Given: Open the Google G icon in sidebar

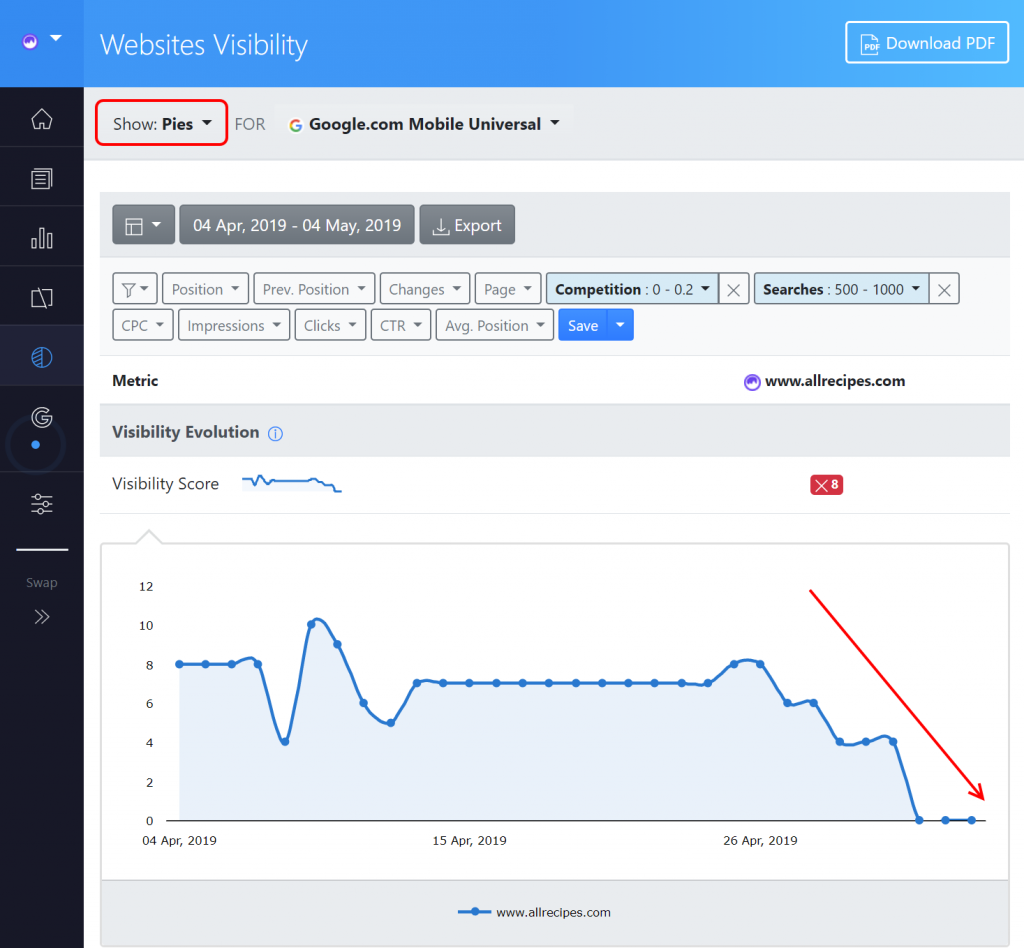Looking at the screenshot, I should tap(42, 417).
